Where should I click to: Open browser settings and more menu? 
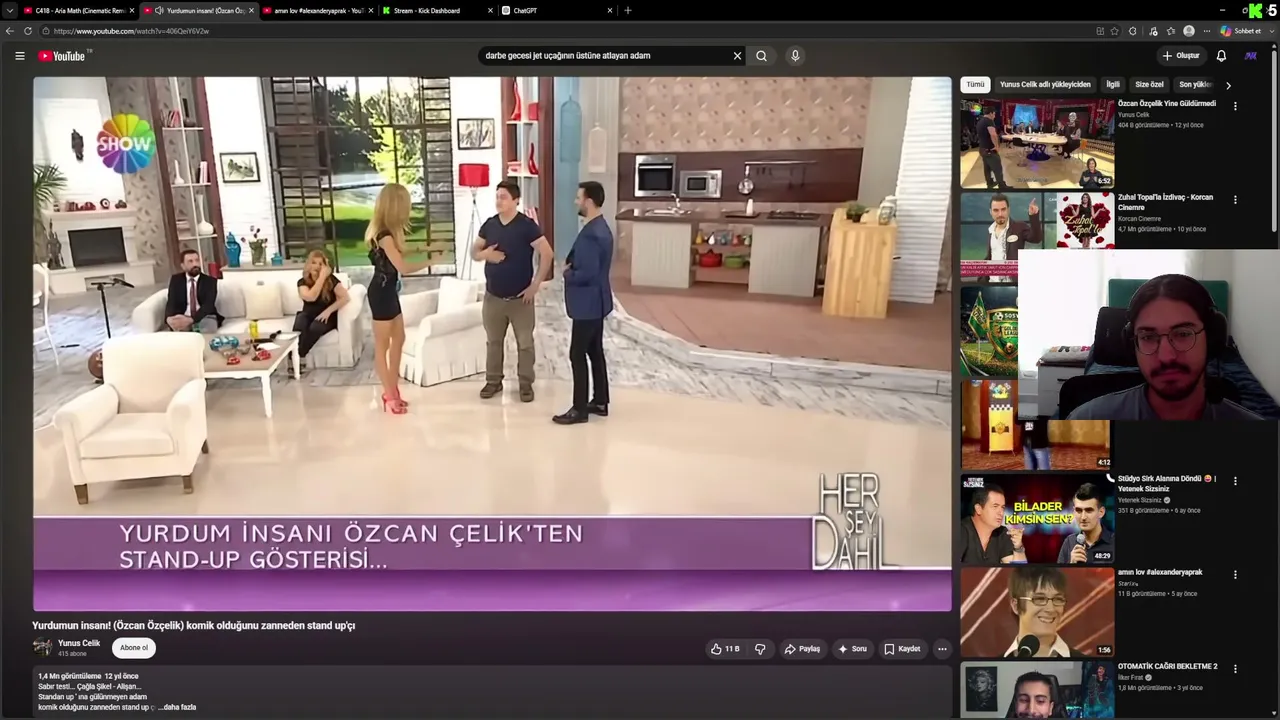pos(1206,31)
